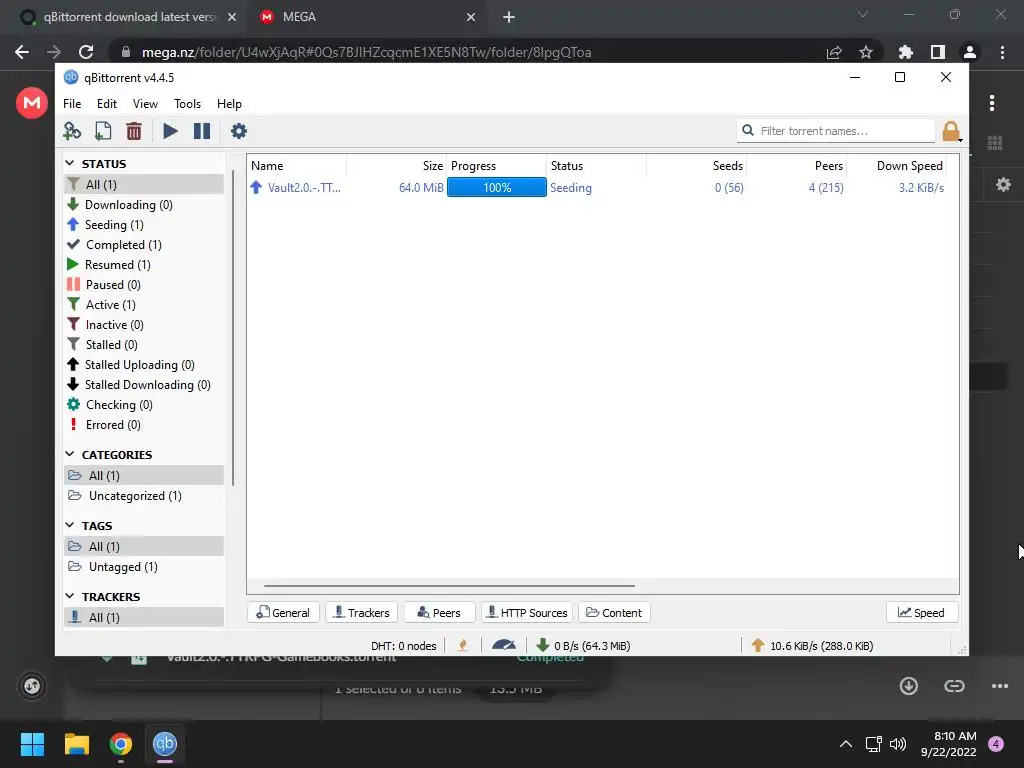Image resolution: width=1024 pixels, height=768 pixels.
Task: Click the 100% progress bar of Vault2.0
Action: click(497, 187)
